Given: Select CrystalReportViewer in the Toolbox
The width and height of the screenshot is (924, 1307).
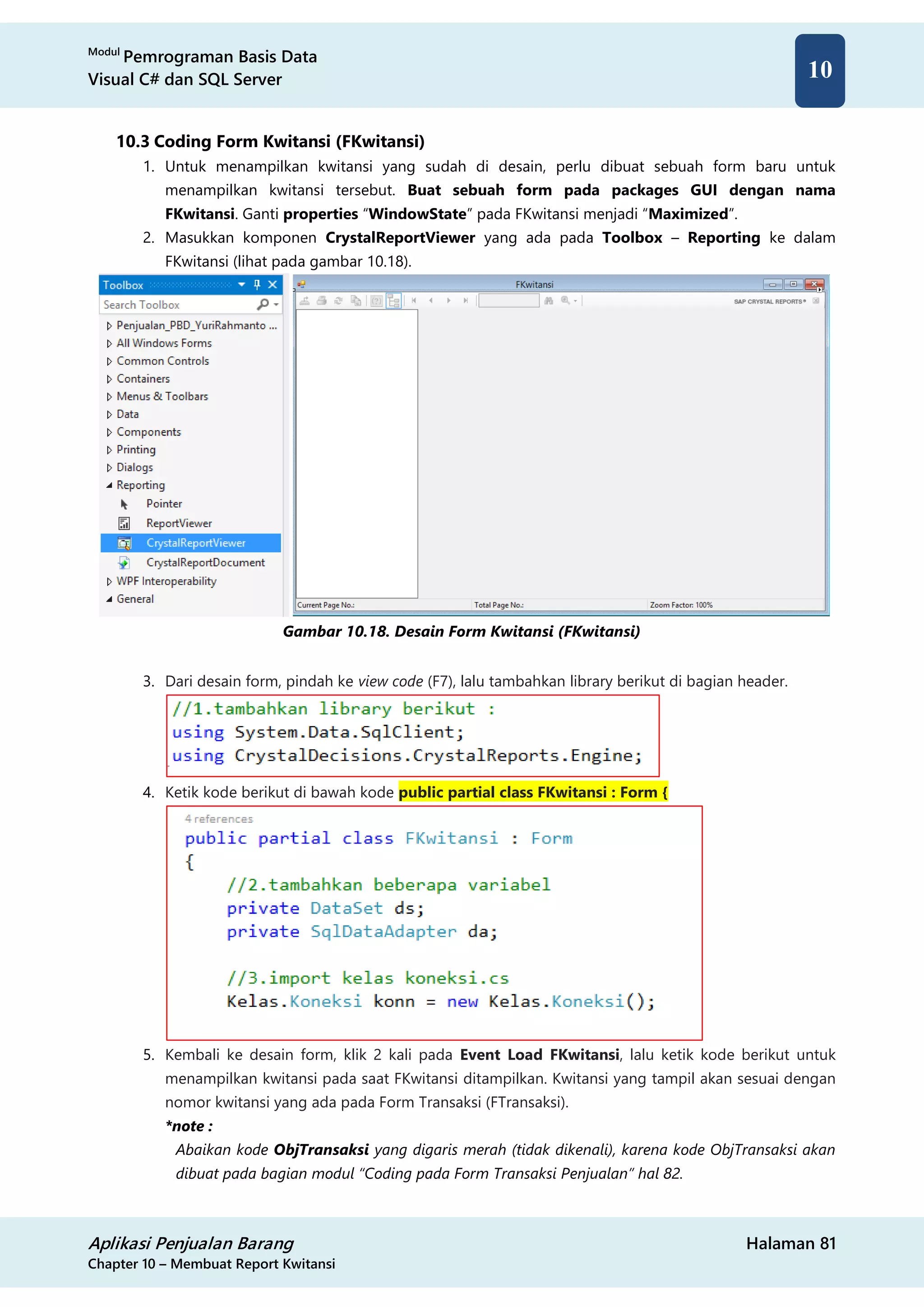Looking at the screenshot, I should pyautogui.click(x=196, y=543).
